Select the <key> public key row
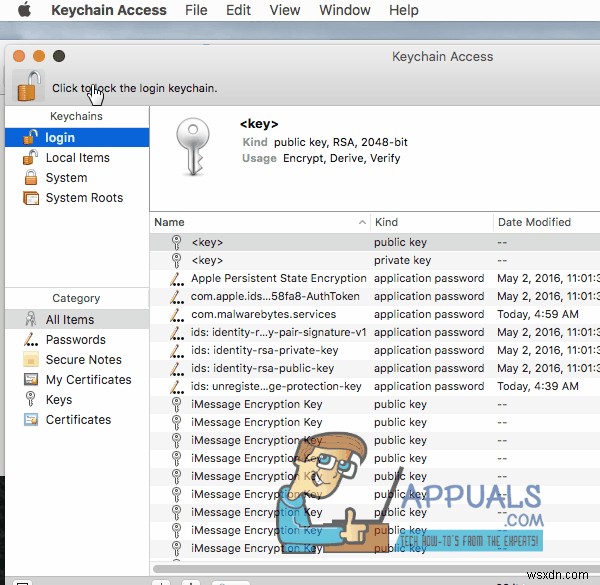This screenshot has height=585, width=600. pyautogui.click(x=375, y=242)
